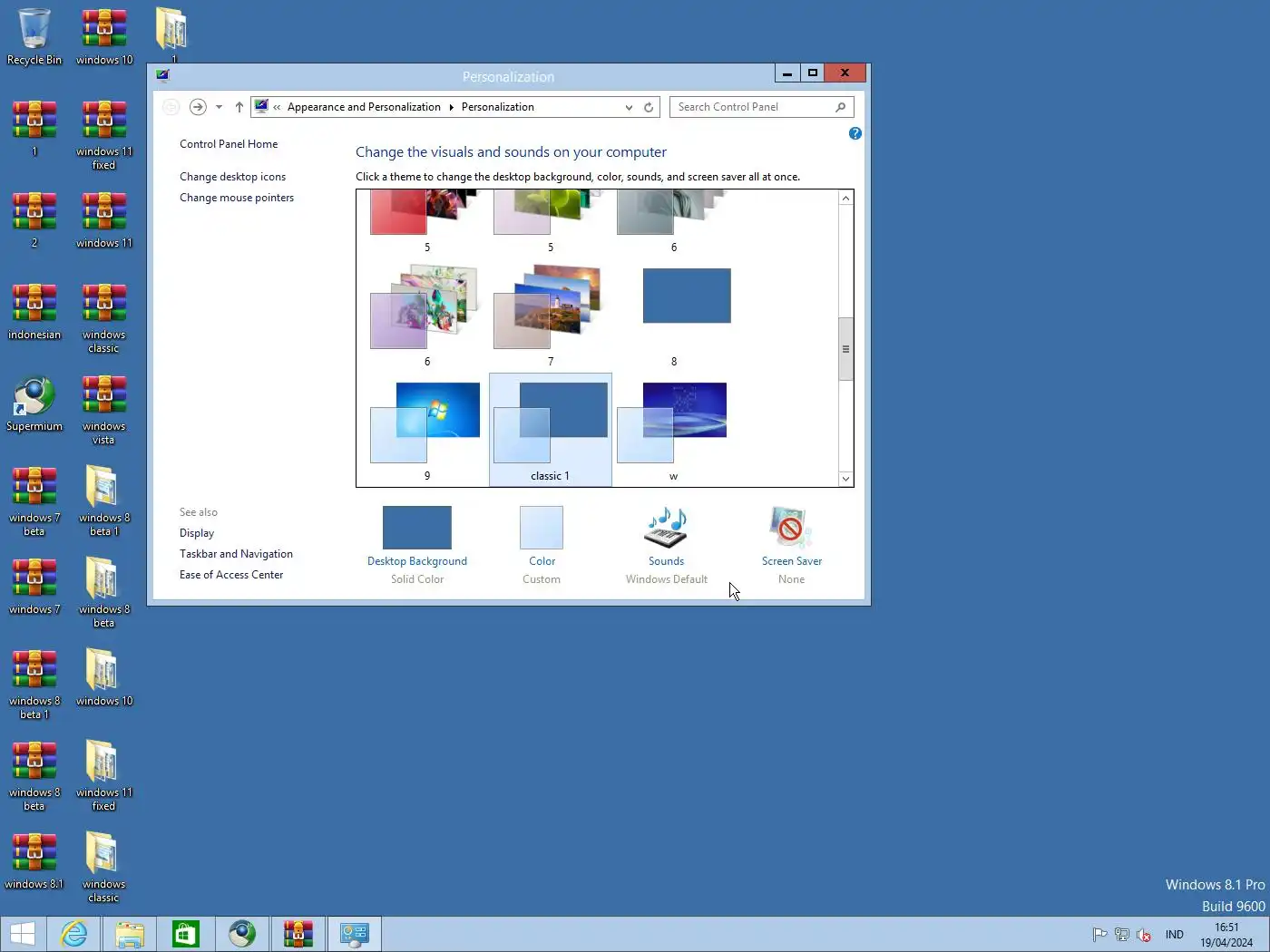Select the windows 8.1 archive icon
This screenshot has height=952, width=1270.
(34, 861)
